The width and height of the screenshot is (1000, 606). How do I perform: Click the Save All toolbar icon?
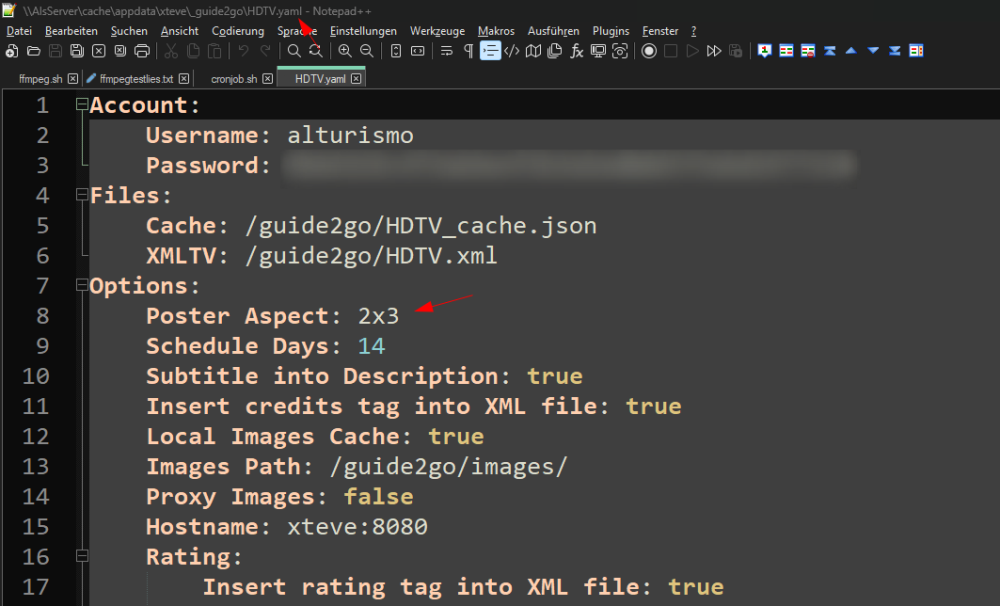pyautogui.click(x=77, y=51)
